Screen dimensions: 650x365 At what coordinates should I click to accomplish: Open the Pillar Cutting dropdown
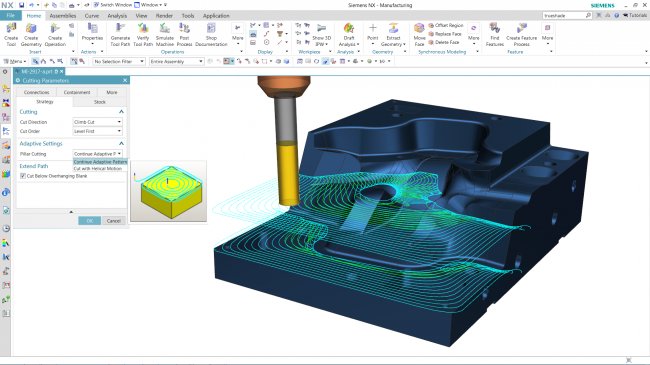[x=97, y=154]
